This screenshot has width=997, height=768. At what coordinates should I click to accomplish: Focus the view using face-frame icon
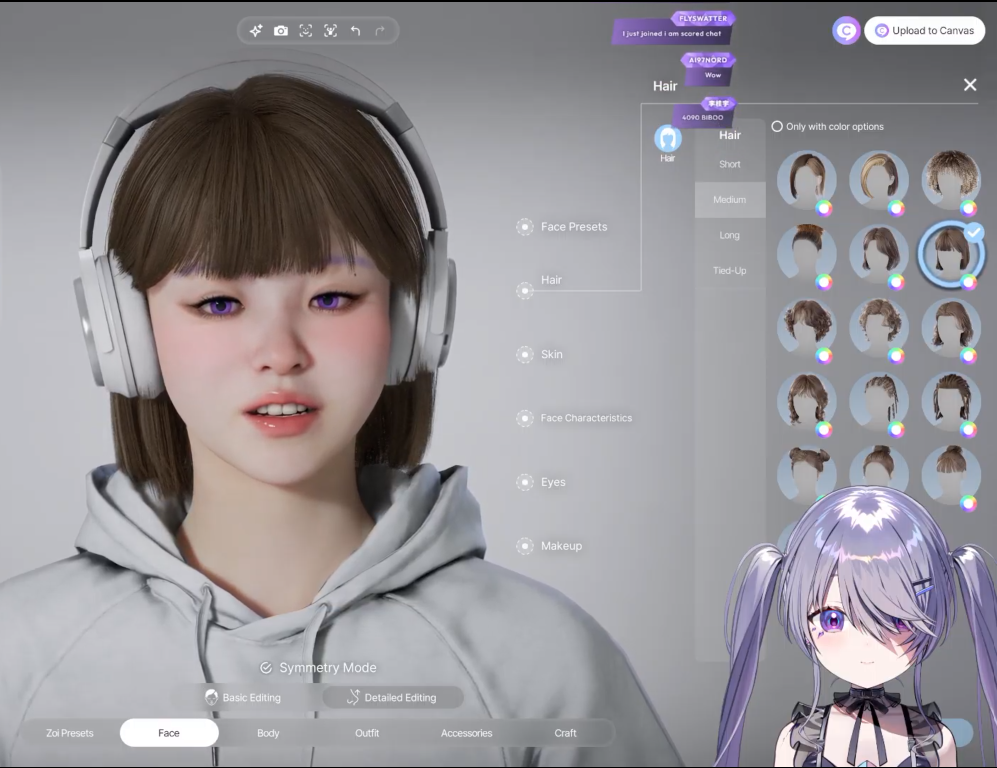306,31
